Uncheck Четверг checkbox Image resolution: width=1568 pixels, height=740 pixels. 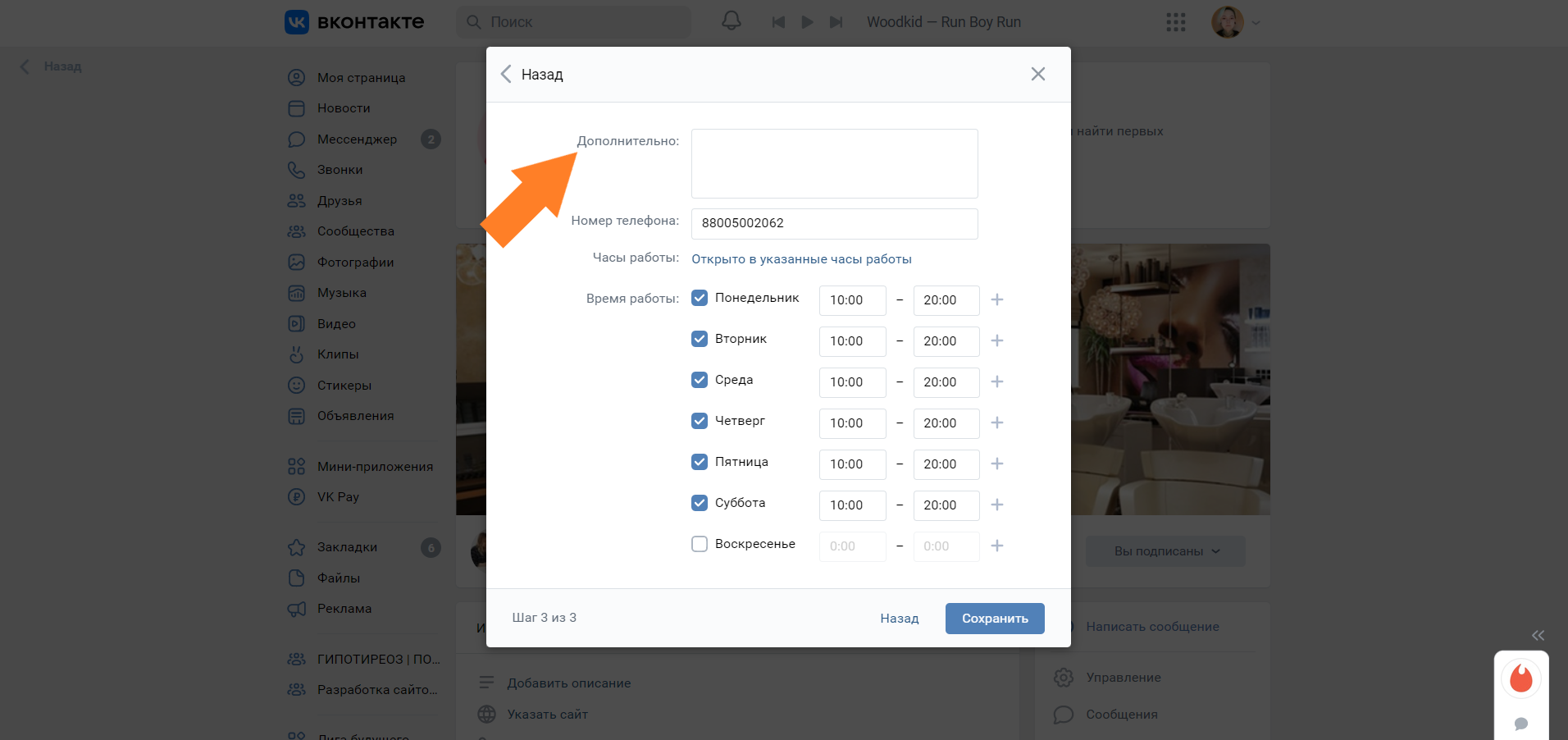click(x=700, y=421)
